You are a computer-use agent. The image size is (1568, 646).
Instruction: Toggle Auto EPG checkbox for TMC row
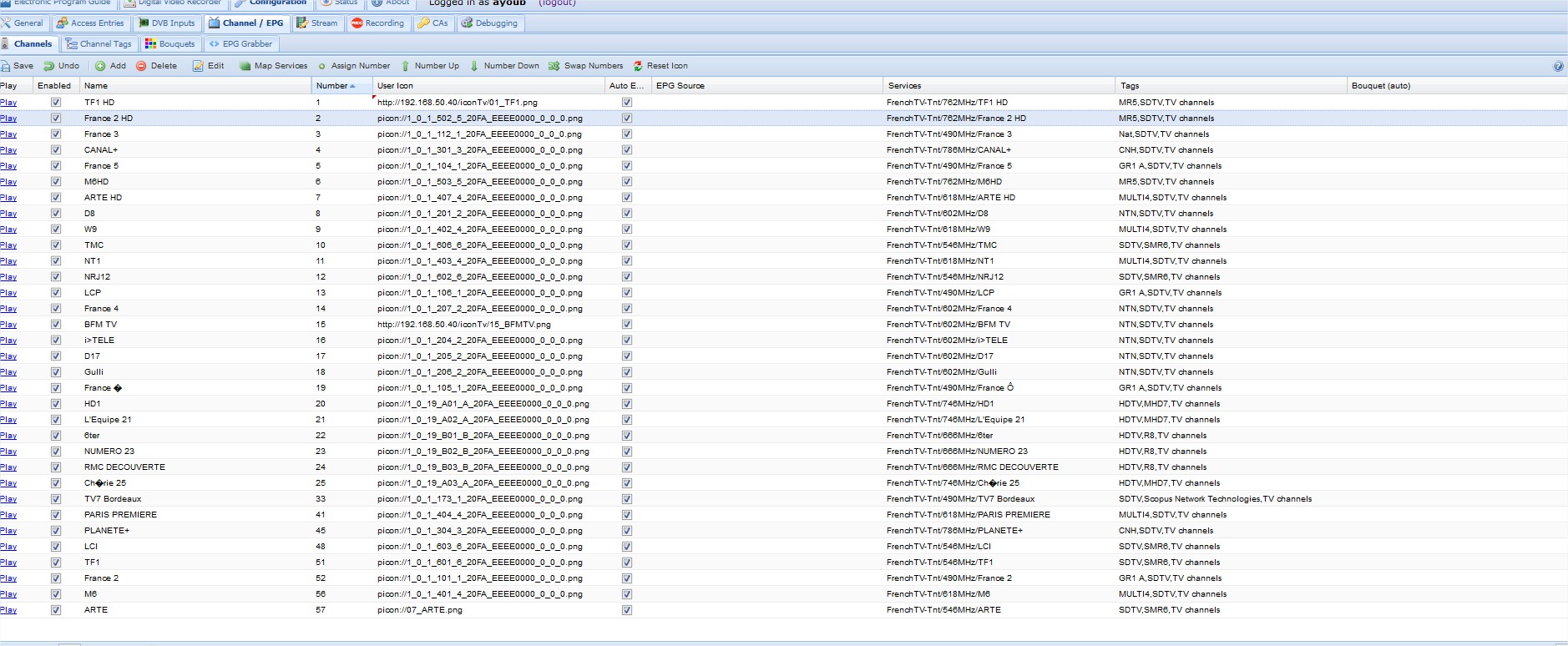coord(627,245)
